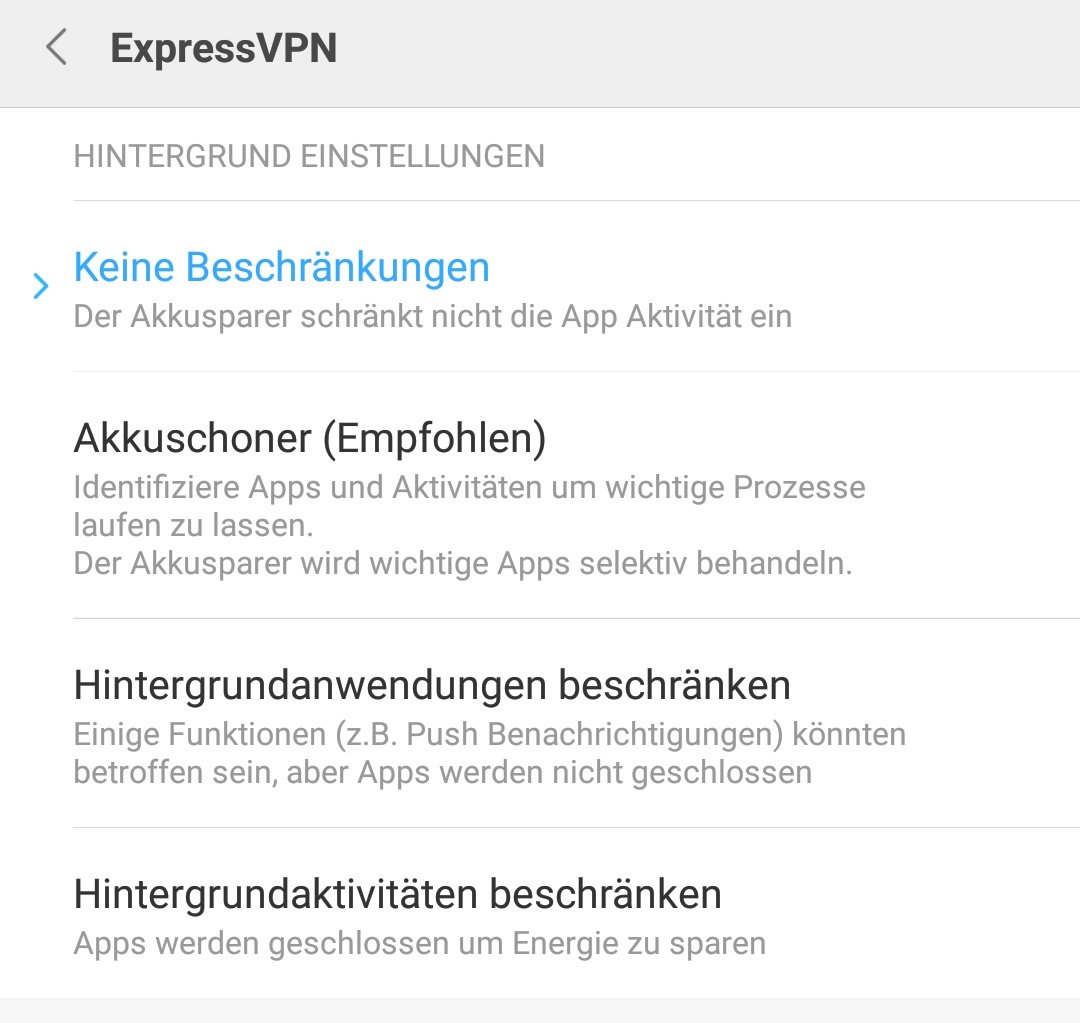Tap the word 'beschränken' in the Hintergrundaktivitäten title
The image size is (1080, 1023).
[605, 893]
